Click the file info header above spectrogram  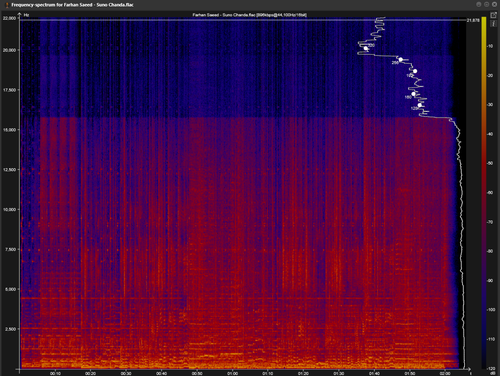[250, 15]
